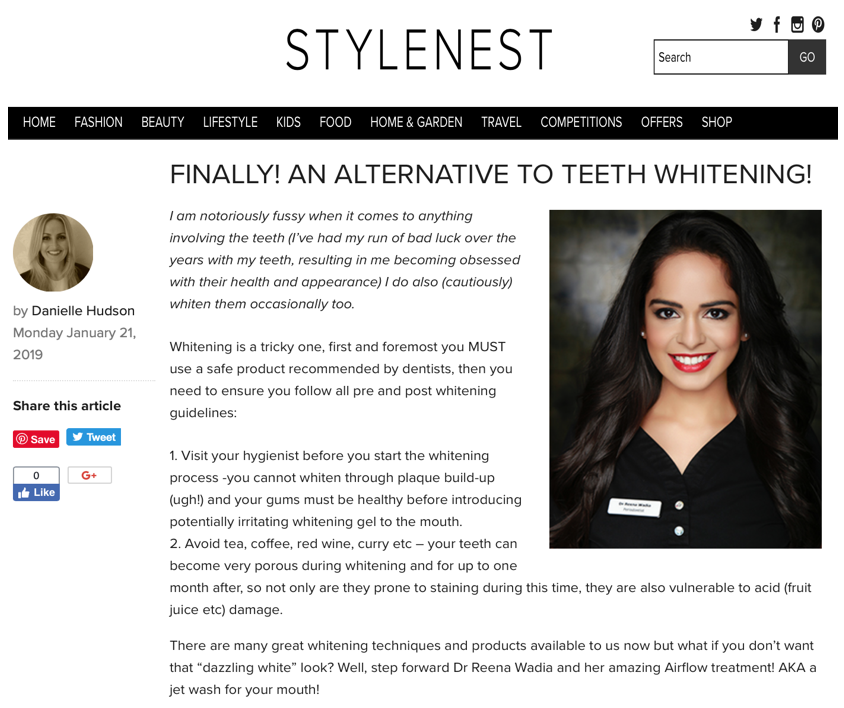Select LIFESTYLE in navigation bar

[230, 122]
